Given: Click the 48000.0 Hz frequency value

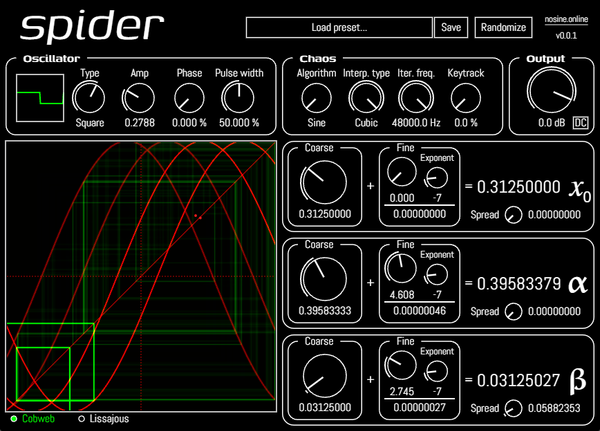Looking at the screenshot, I should [416, 123].
